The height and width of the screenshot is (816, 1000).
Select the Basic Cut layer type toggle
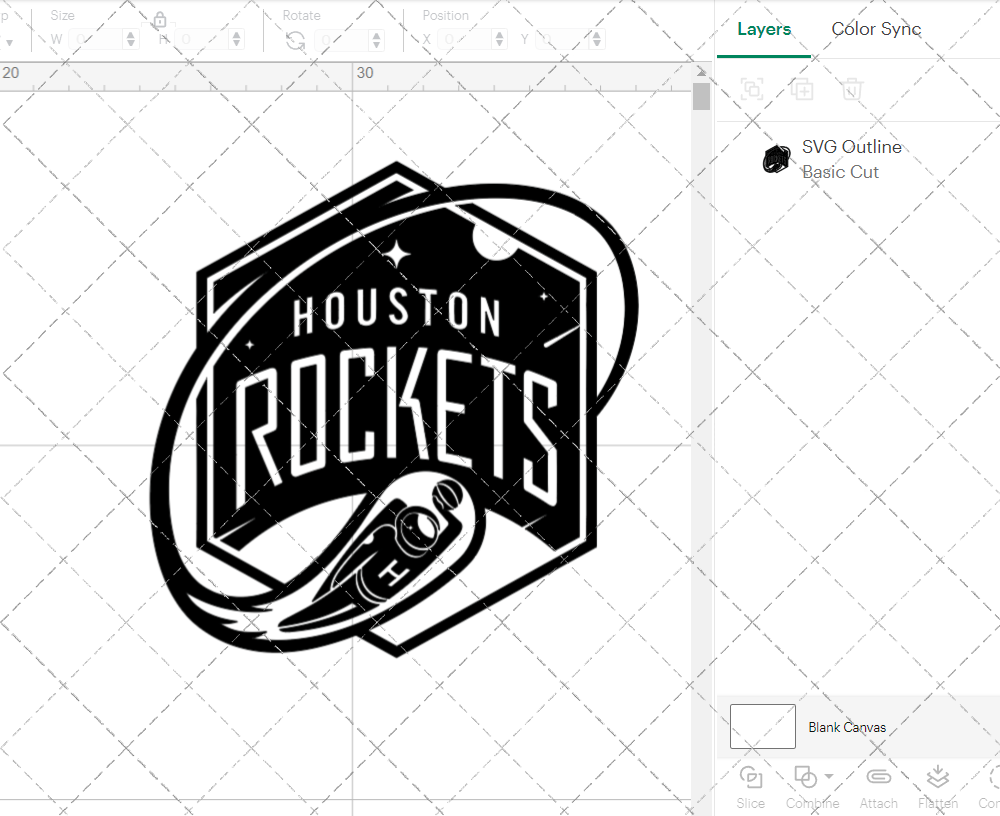pyautogui.click(x=841, y=172)
